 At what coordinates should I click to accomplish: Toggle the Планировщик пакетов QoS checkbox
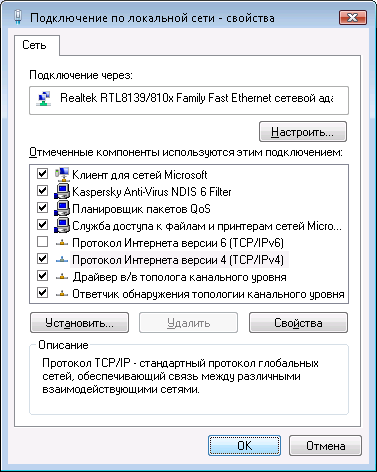42,208
